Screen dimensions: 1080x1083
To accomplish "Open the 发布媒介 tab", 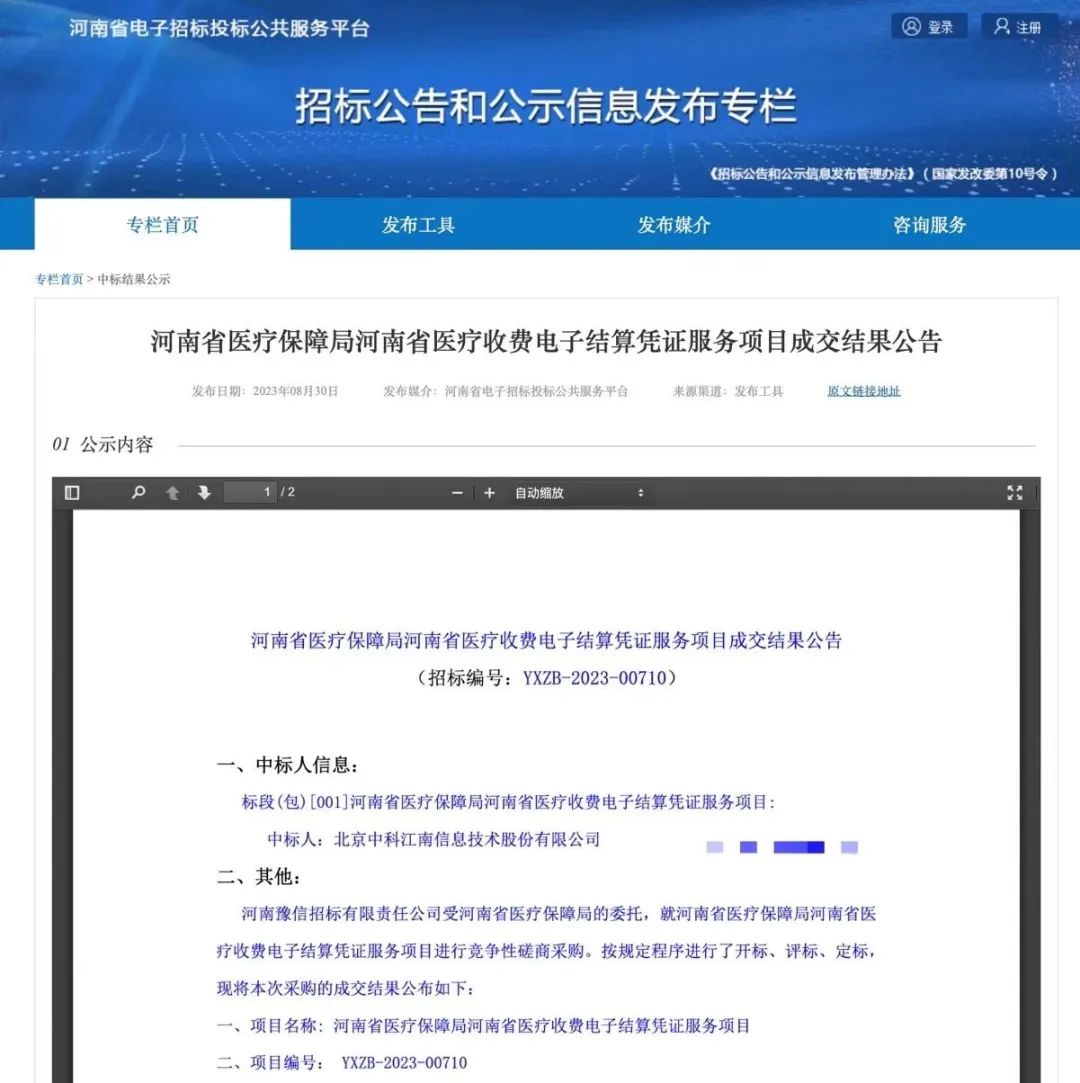I will [674, 224].
